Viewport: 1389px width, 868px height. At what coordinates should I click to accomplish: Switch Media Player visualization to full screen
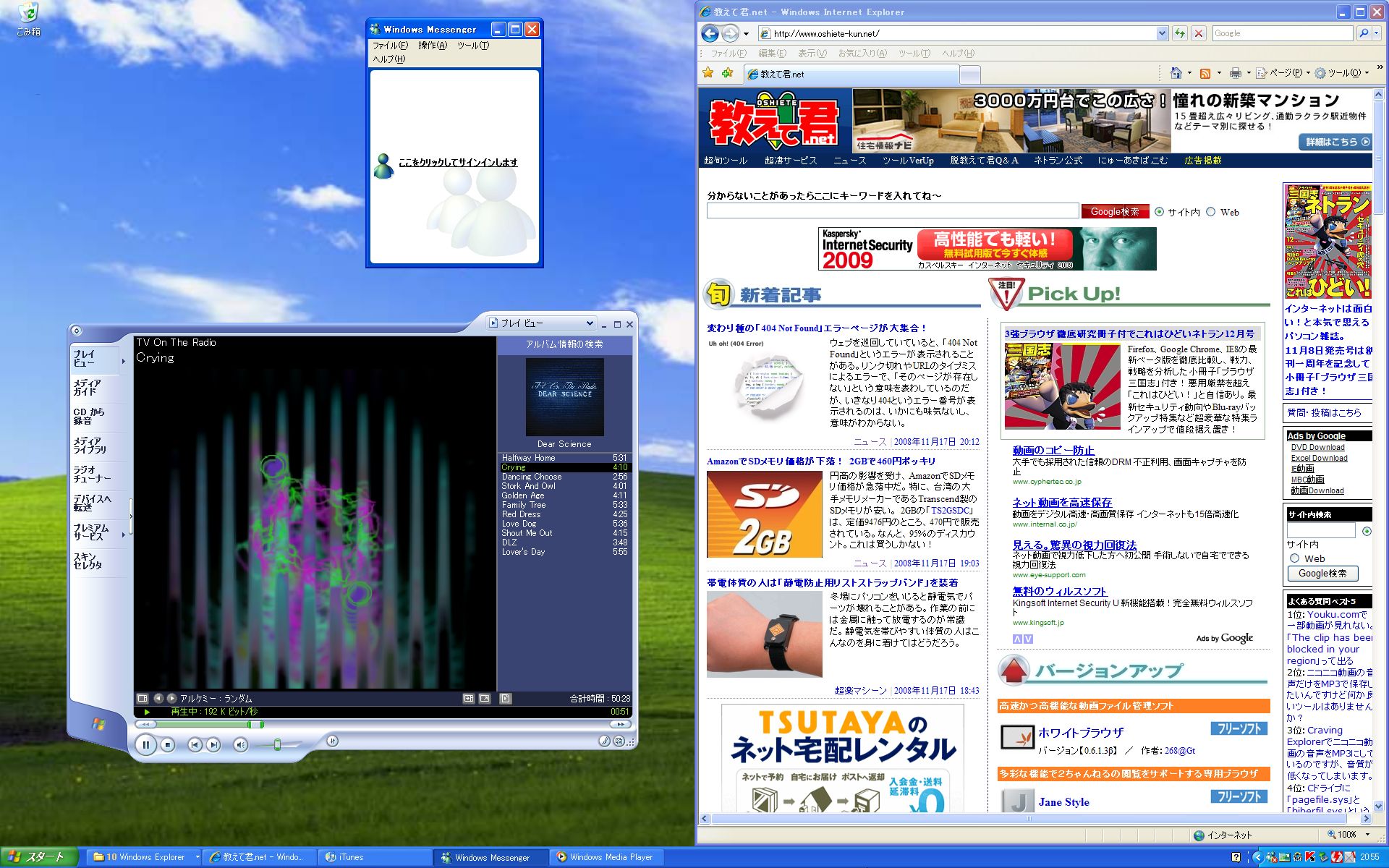485,698
